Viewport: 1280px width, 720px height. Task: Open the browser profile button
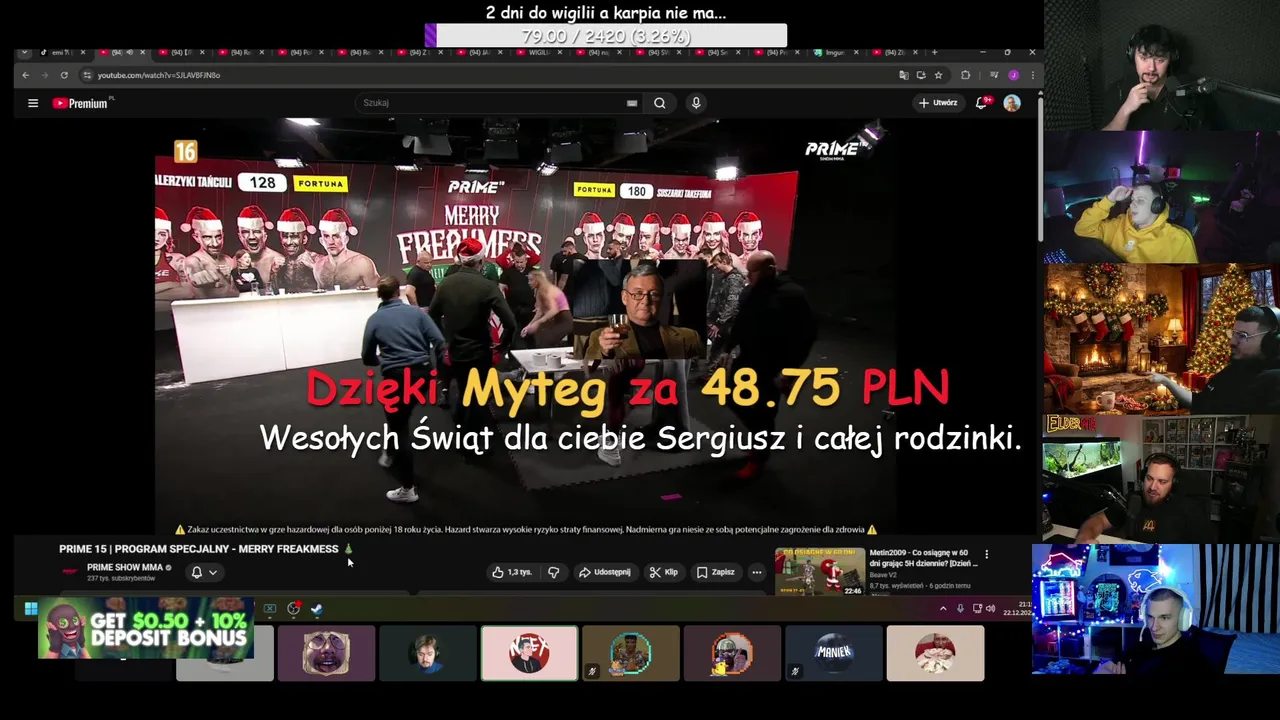[1013, 75]
